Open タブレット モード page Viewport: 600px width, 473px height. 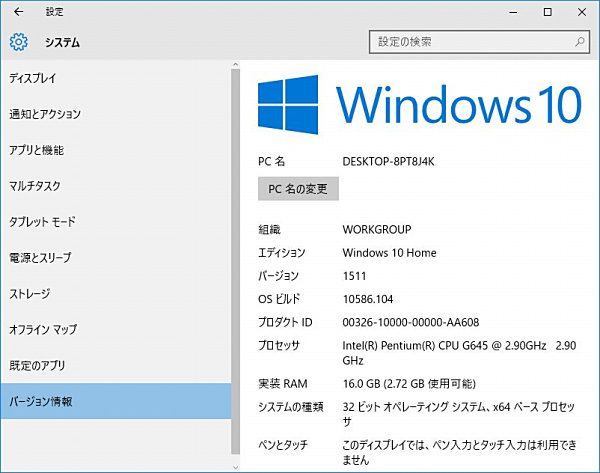(116, 222)
